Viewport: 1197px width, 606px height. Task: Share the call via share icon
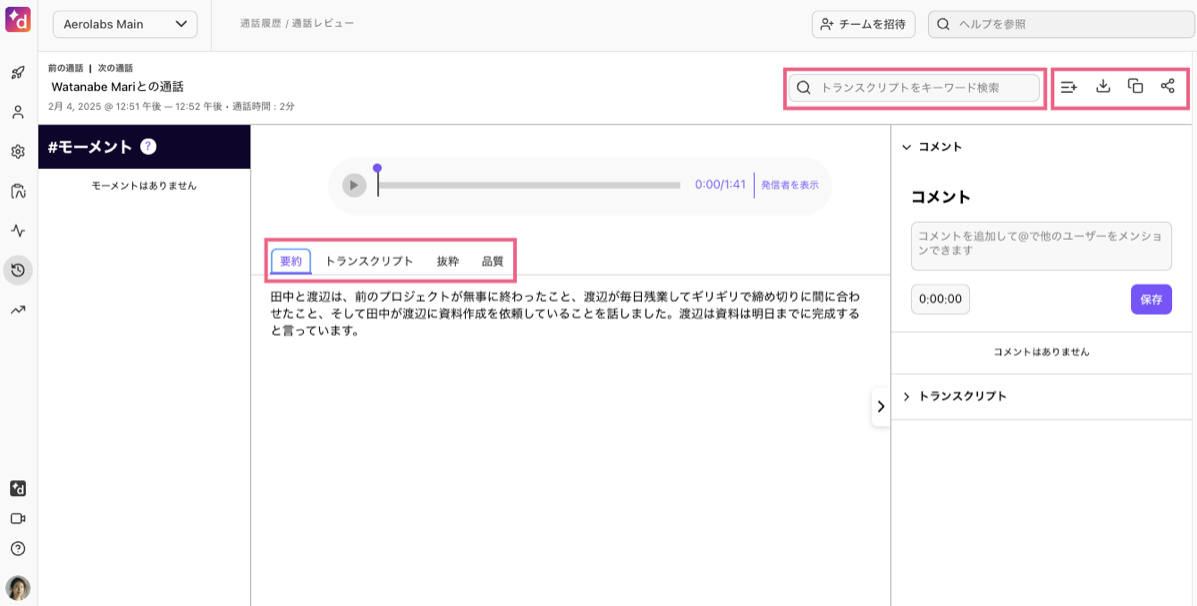tap(1167, 87)
